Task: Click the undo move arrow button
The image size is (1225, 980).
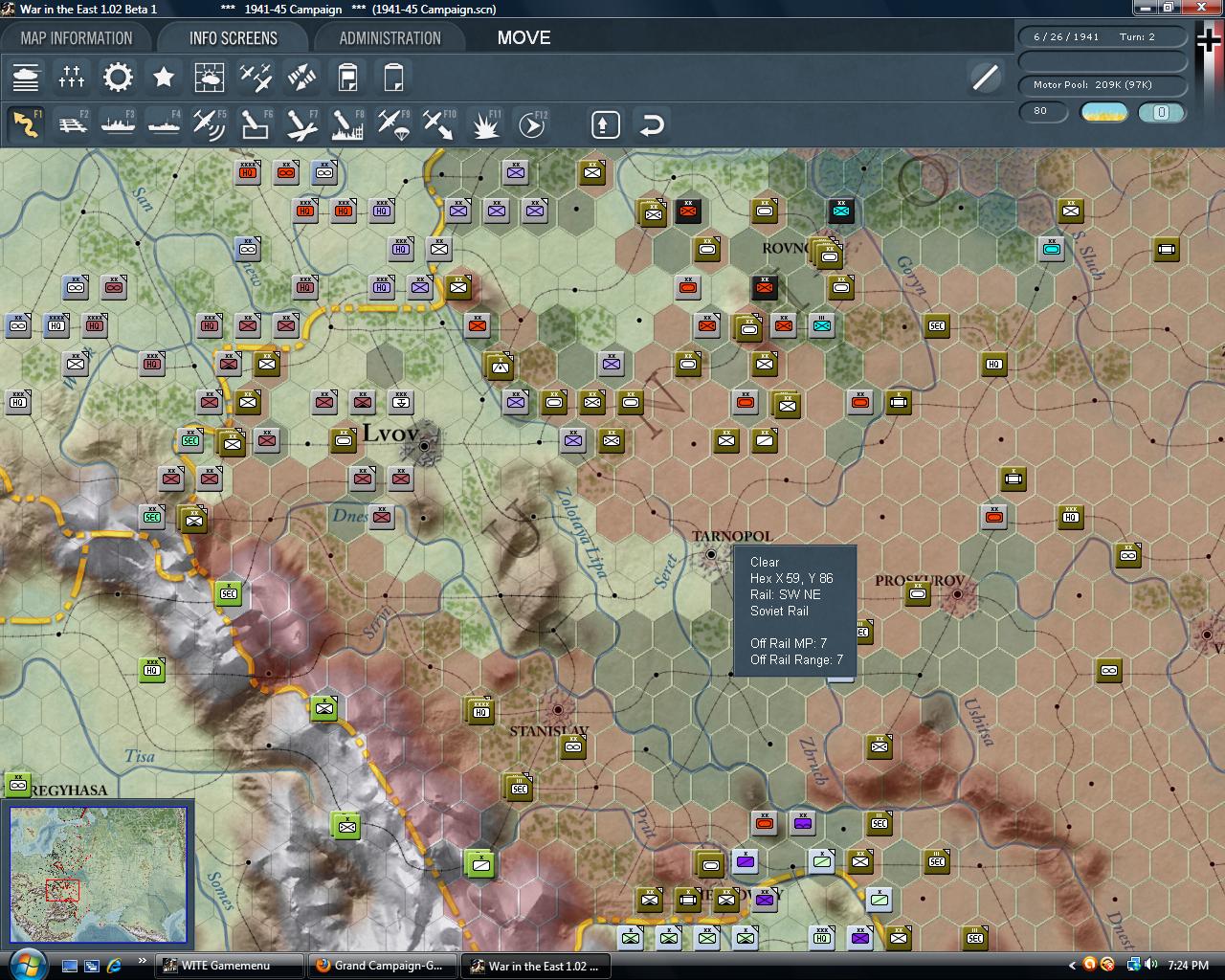Action: [652, 124]
